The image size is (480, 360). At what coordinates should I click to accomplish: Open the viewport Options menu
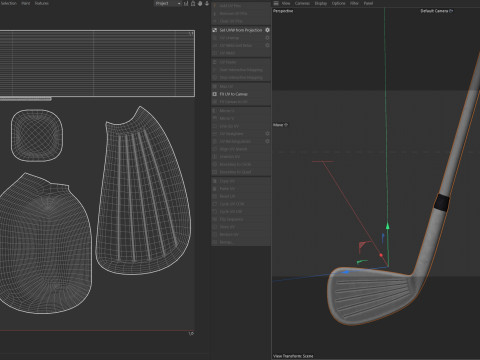click(338, 3)
